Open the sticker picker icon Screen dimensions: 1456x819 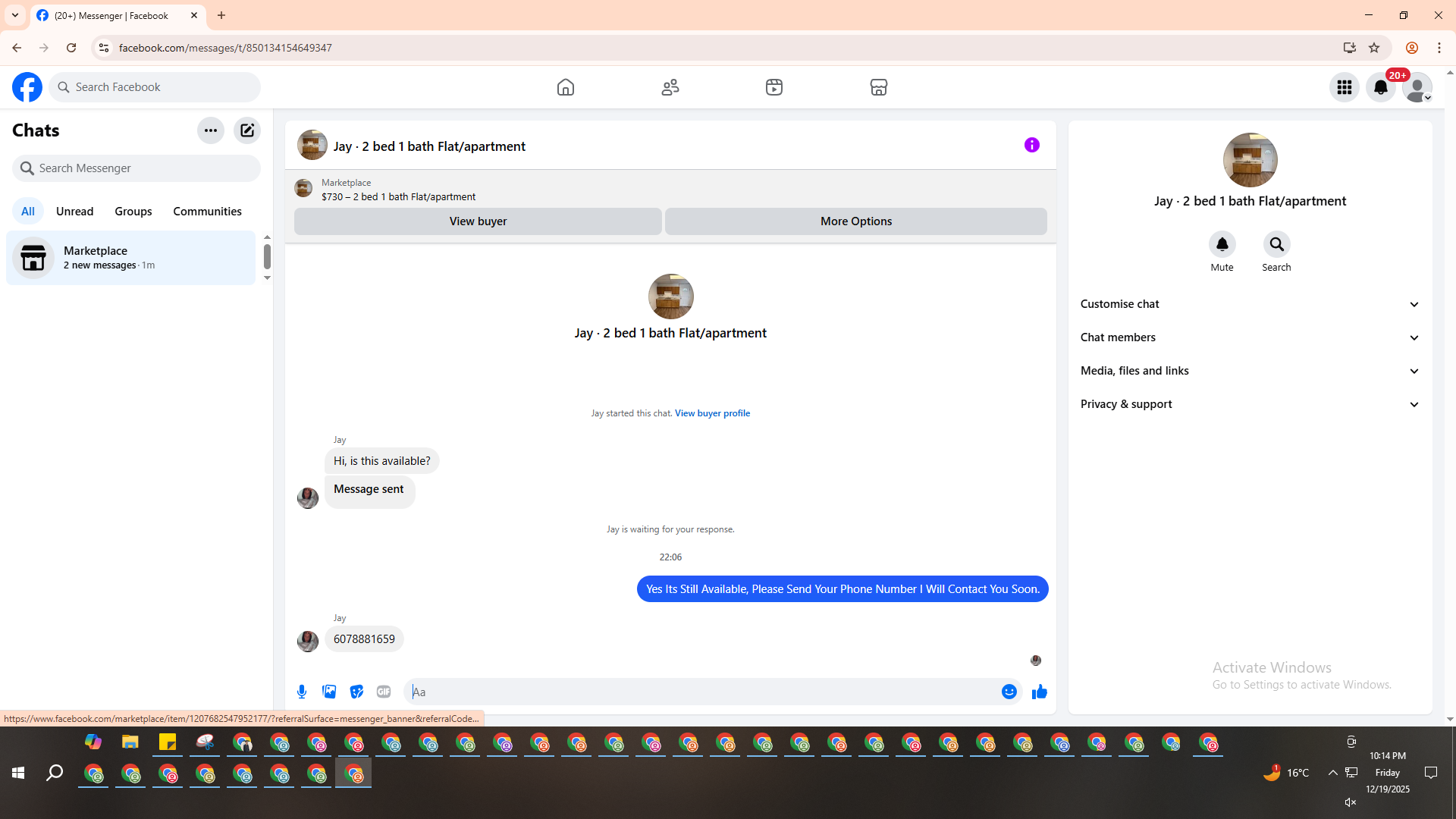coord(356,692)
